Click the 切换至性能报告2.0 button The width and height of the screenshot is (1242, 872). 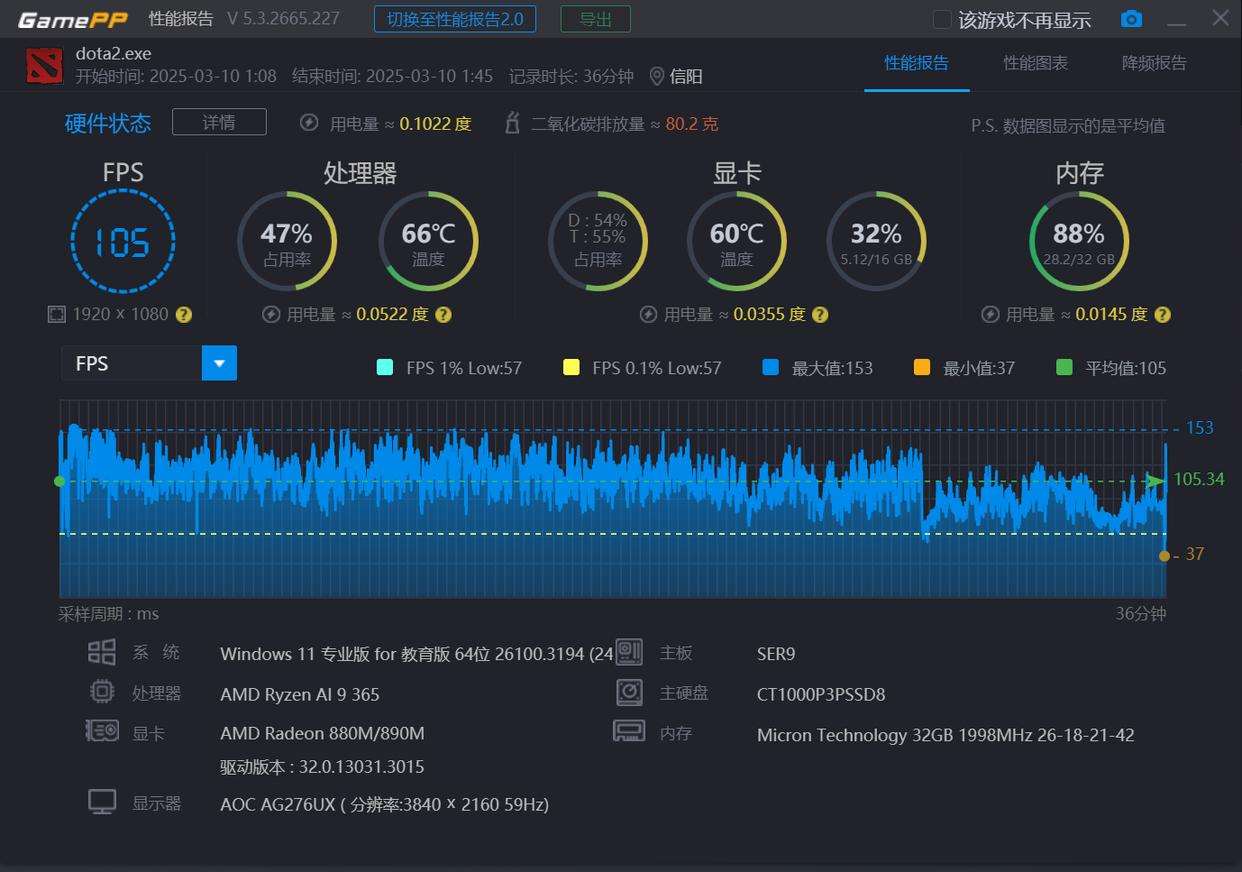coord(455,19)
